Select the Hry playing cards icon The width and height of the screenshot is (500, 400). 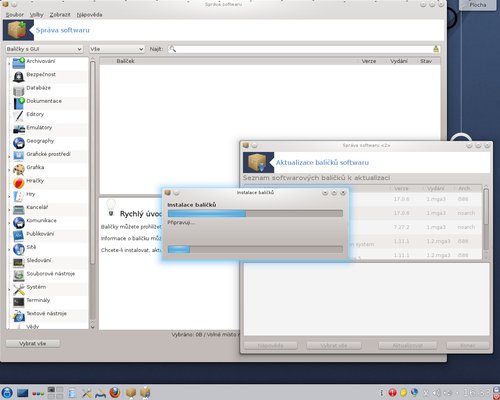pyautogui.click(x=19, y=196)
